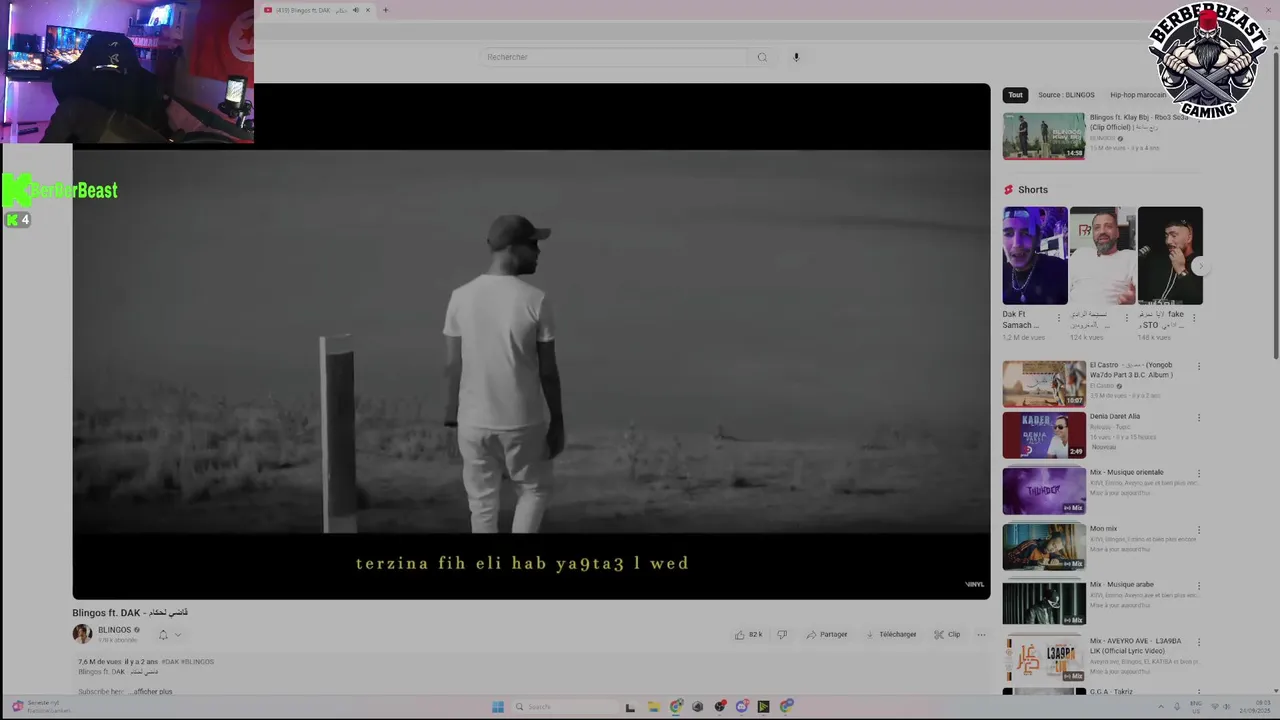
Task: Download video using Télécharger button
Action: click(x=891, y=634)
